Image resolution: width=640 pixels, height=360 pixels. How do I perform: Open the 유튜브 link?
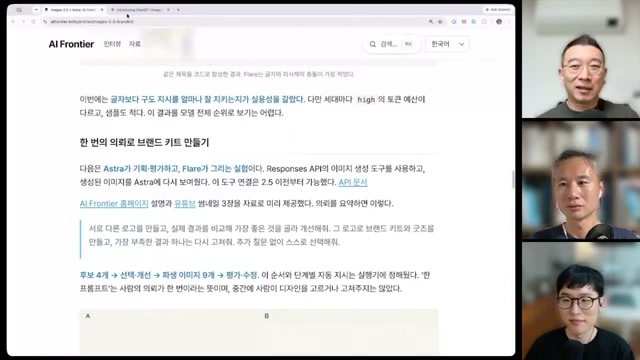pos(185,203)
